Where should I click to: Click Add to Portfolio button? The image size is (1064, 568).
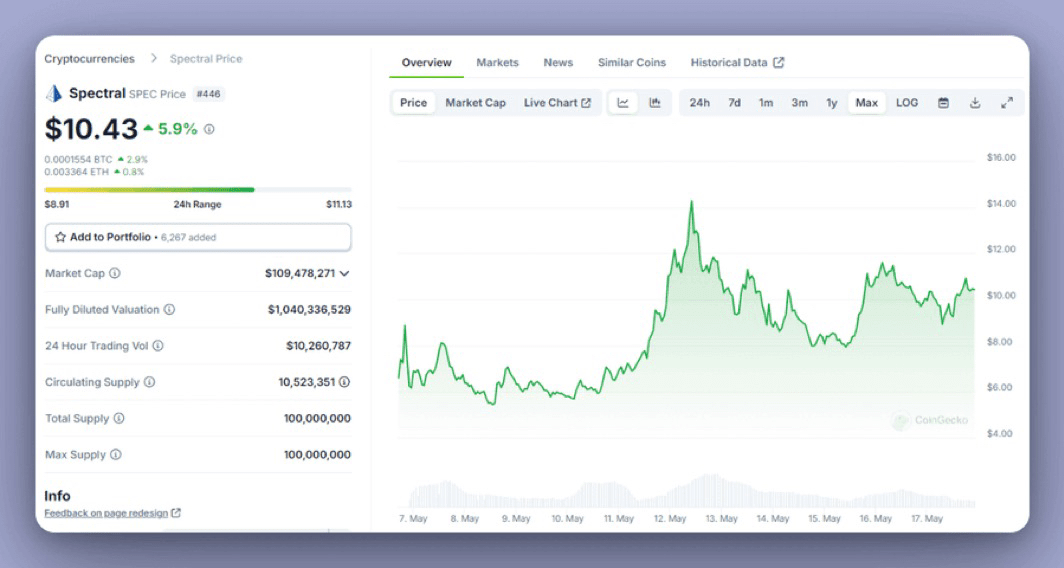(x=198, y=238)
